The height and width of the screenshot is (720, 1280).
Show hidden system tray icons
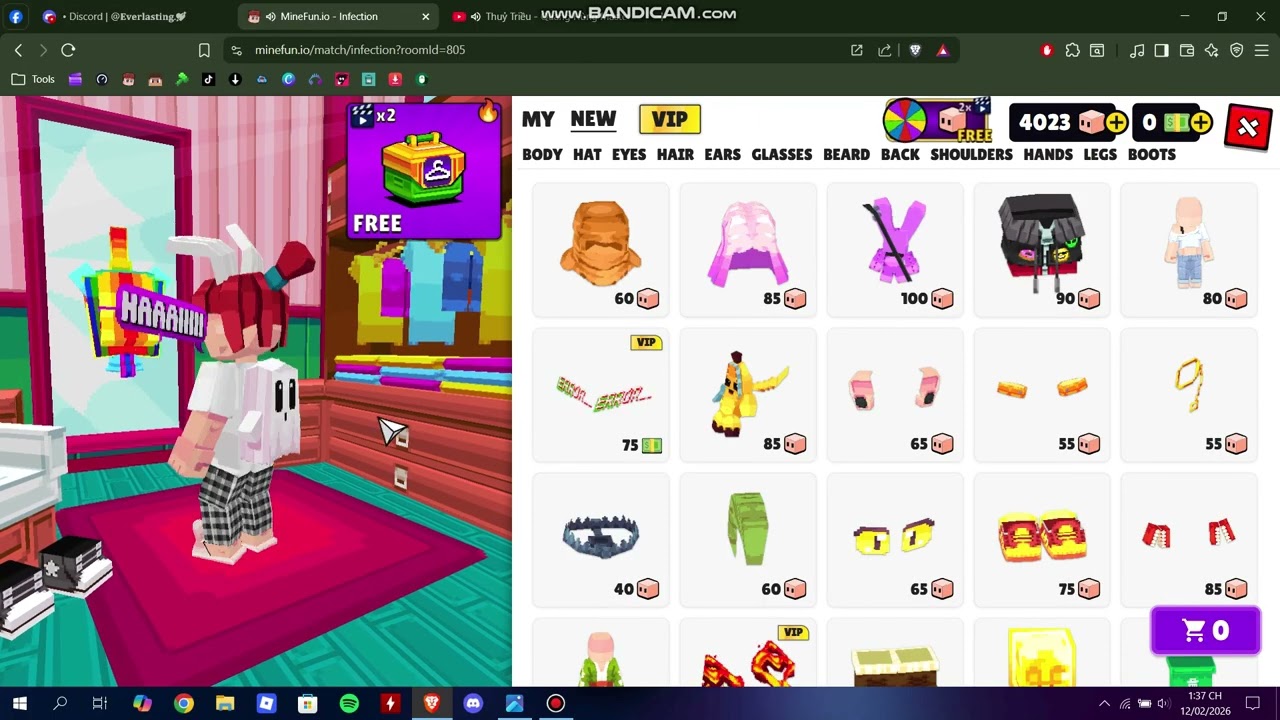pos(1104,704)
